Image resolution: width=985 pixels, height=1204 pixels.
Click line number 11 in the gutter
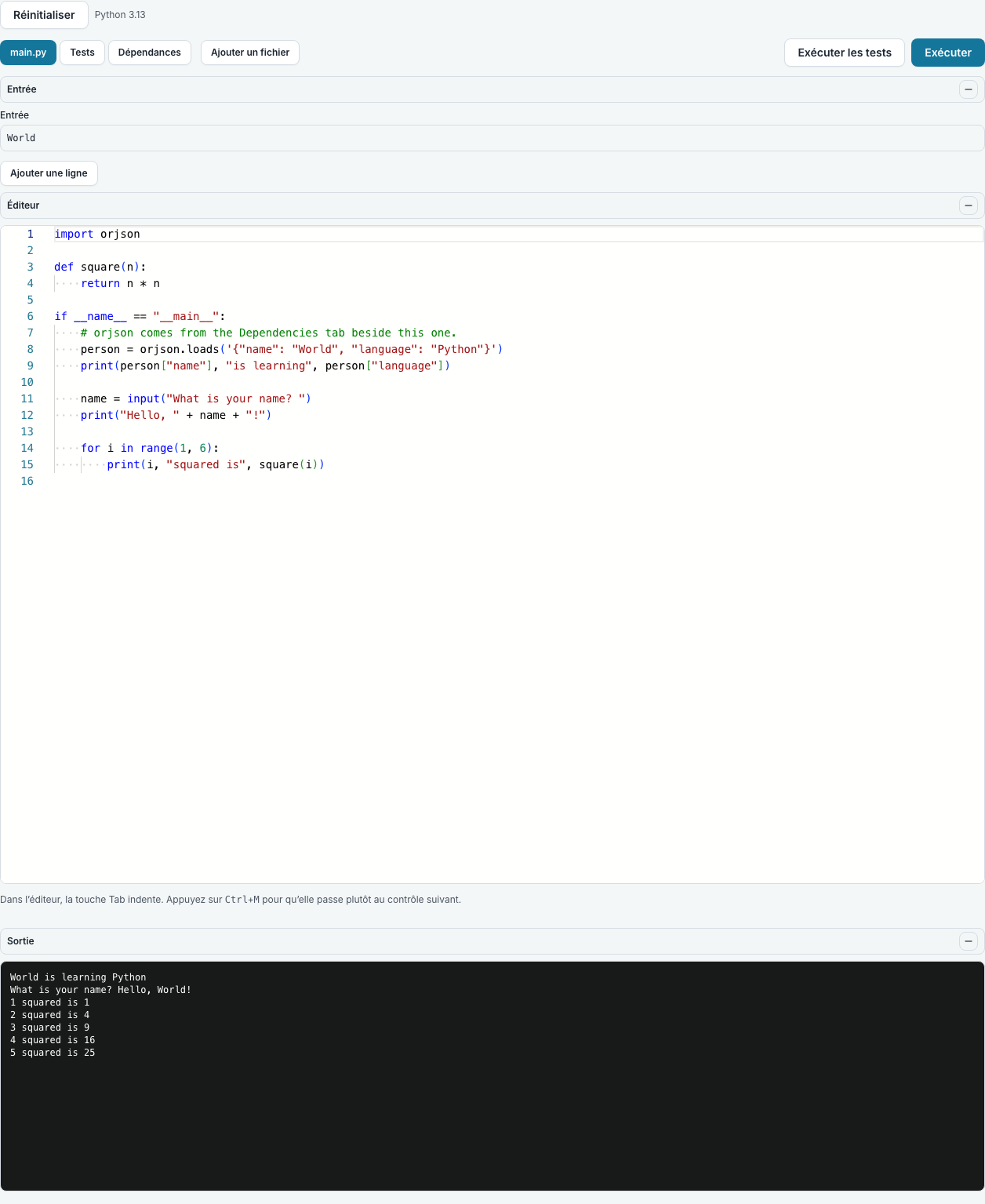[27, 398]
